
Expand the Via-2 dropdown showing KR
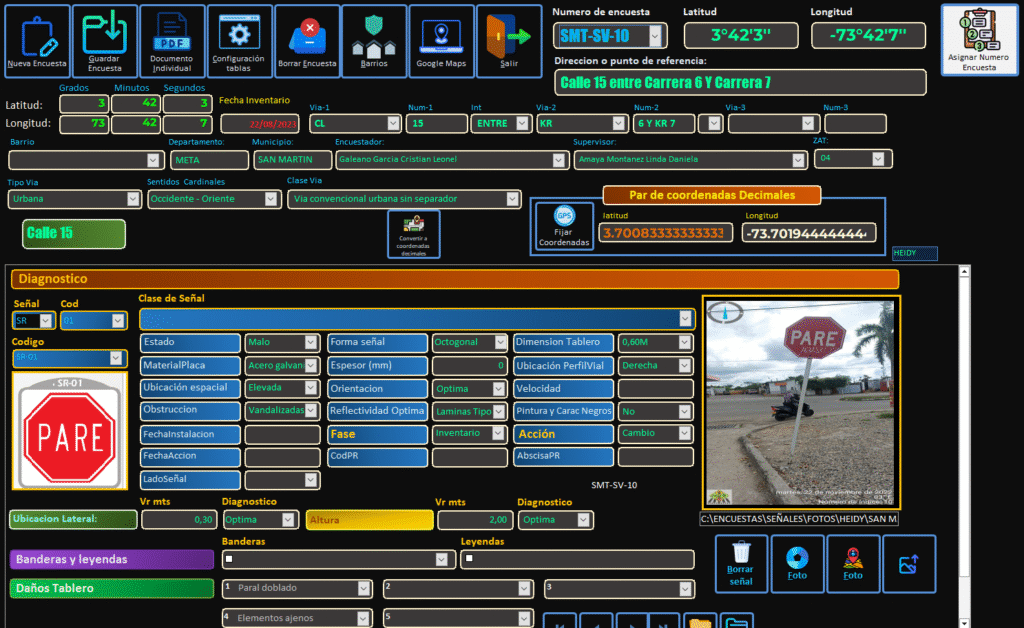pos(618,123)
